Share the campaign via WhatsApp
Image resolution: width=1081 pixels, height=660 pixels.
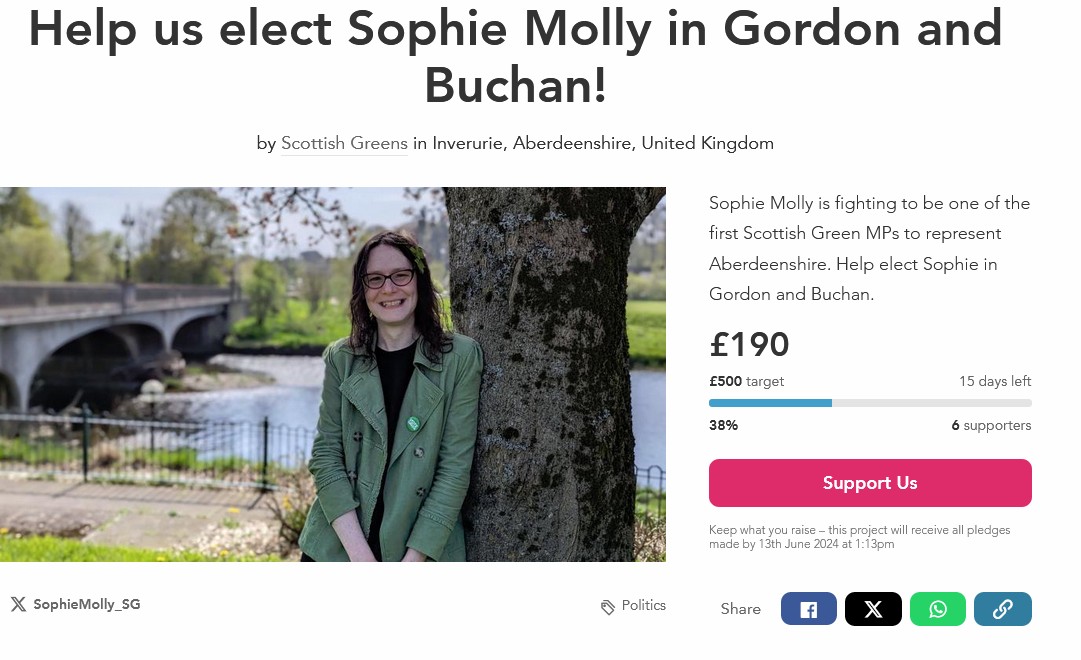pyautogui.click(x=937, y=609)
